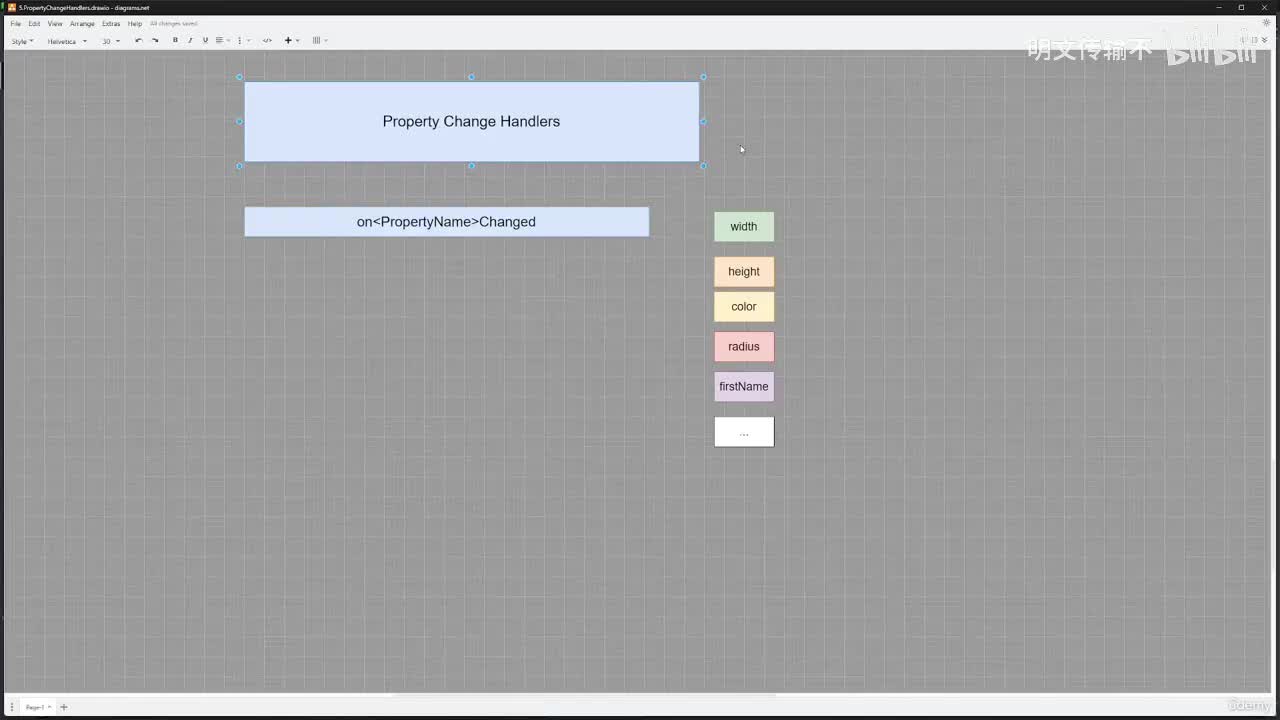Open the View menu
This screenshot has height=720, width=1280.
coord(55,23)
